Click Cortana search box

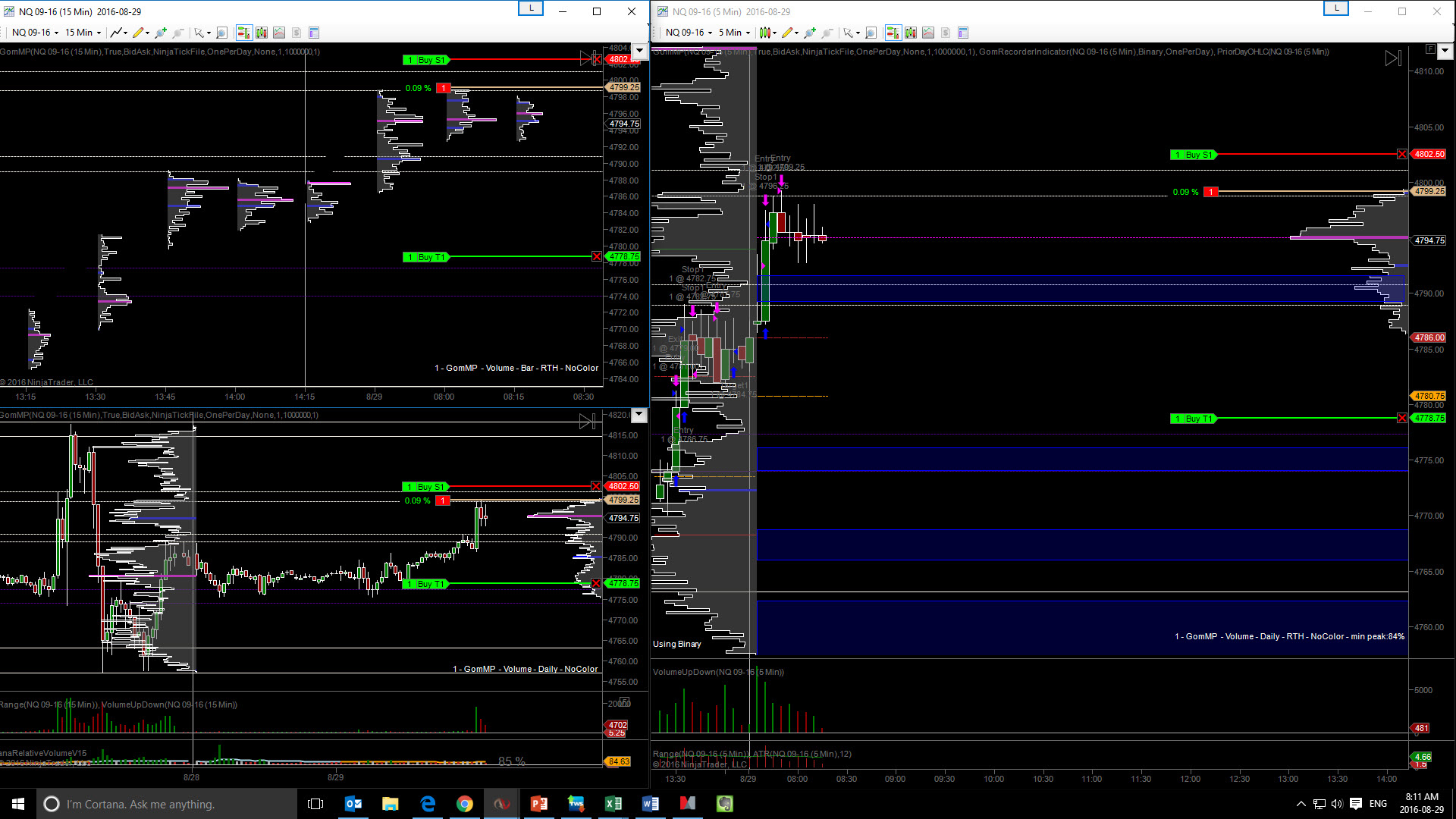pos(167,804)
